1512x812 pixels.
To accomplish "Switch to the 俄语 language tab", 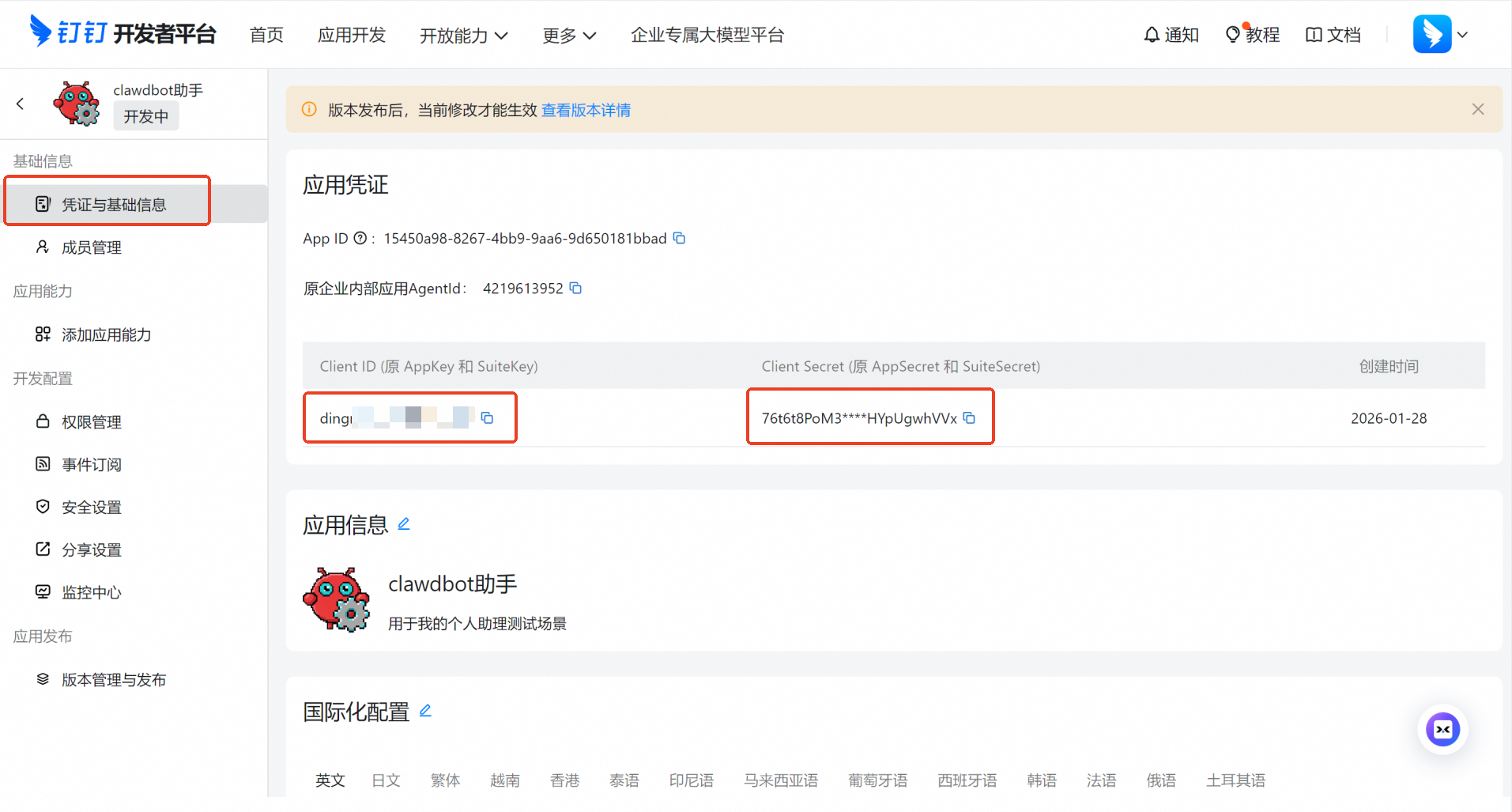I will (1161, 780).
